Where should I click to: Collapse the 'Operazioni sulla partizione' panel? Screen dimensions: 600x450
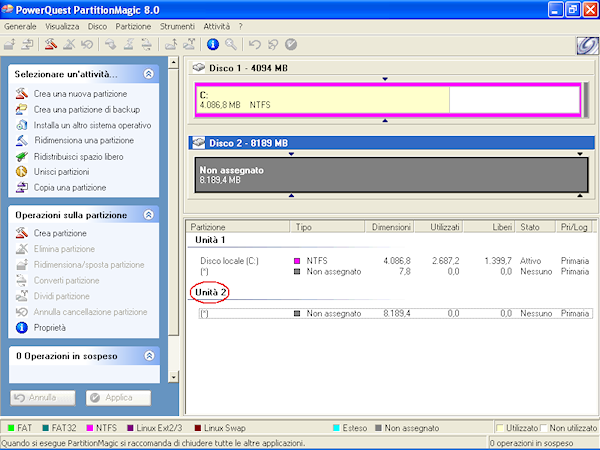[x=148, y=214]
